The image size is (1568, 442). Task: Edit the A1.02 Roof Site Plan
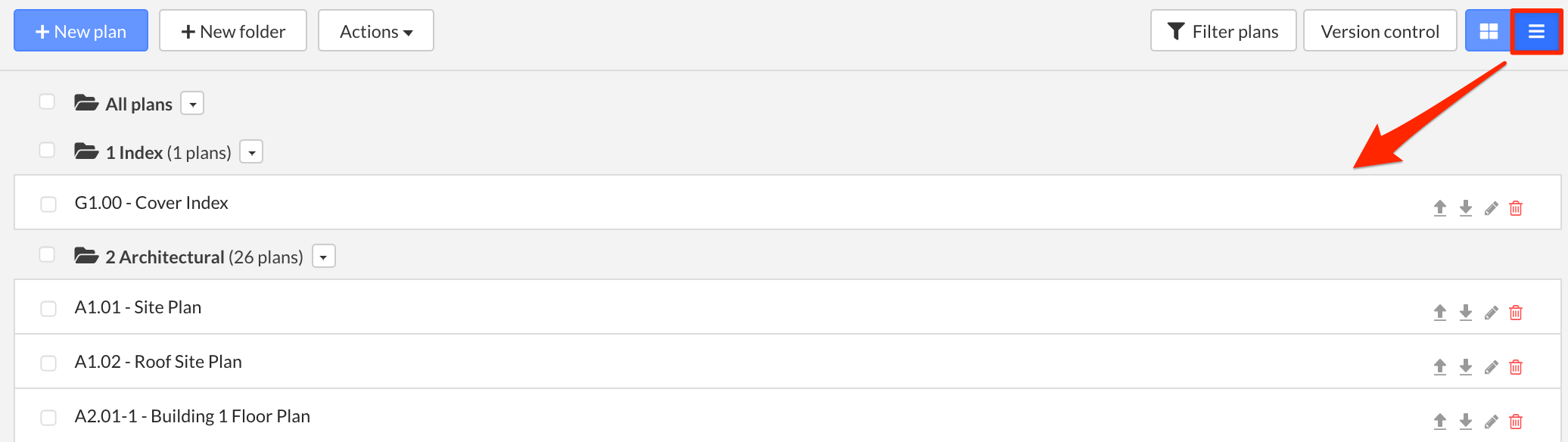coord(1491,367)
